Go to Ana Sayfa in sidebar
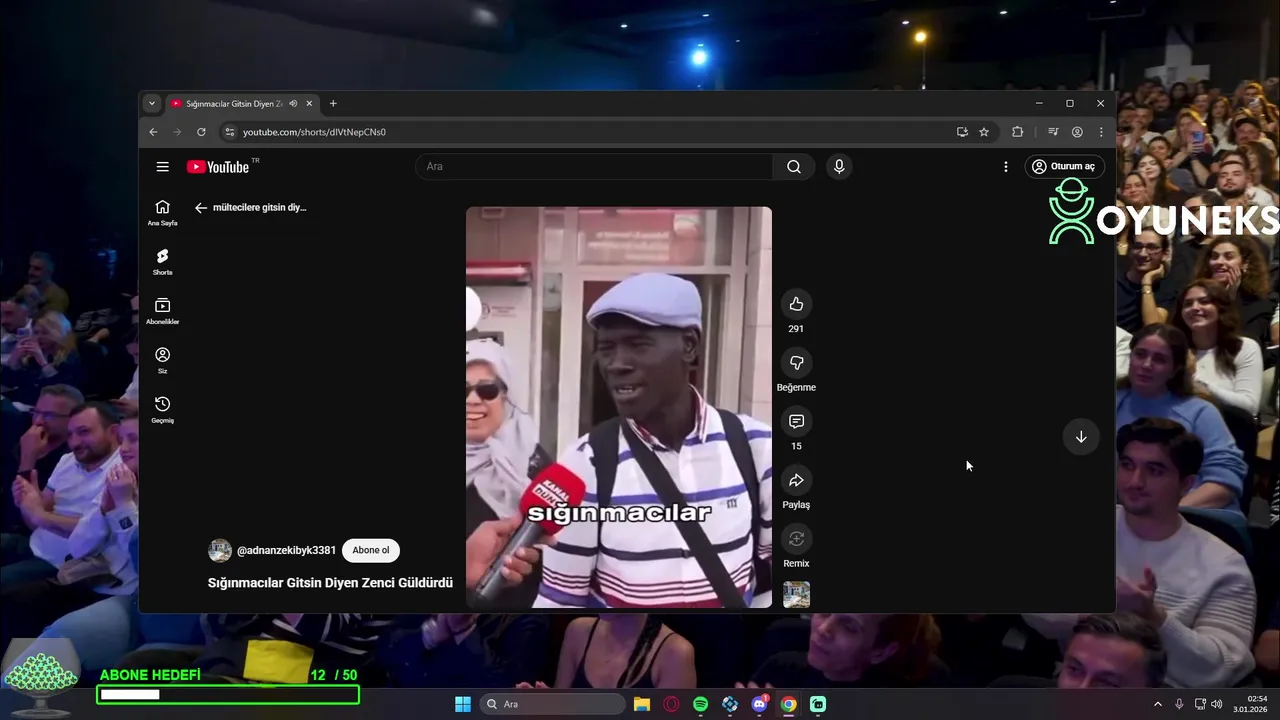Screen dimensions: 1280x720 pos(162,213)
